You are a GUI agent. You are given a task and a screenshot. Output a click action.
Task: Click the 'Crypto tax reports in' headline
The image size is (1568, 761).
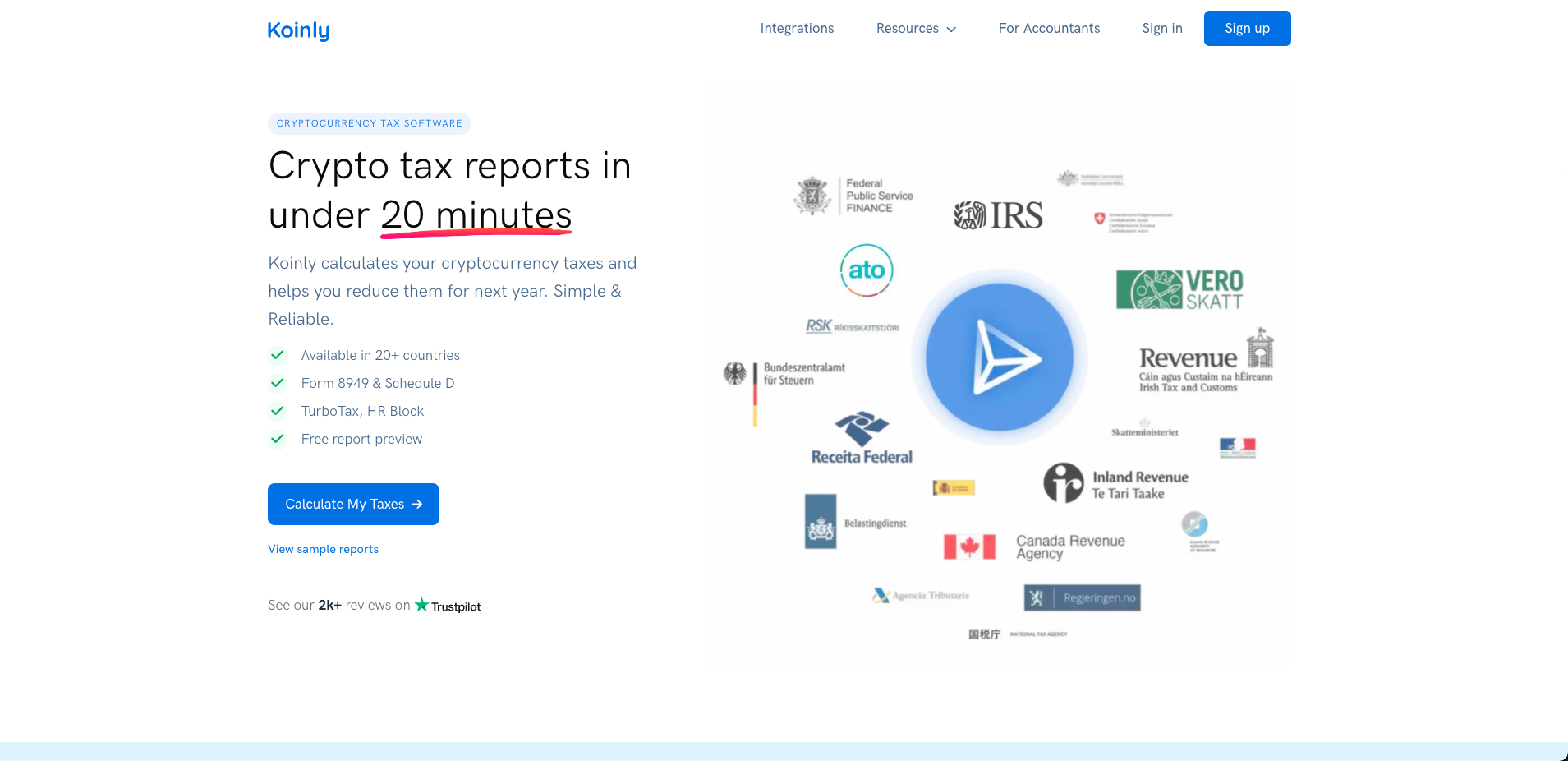[x=450, y=165]
